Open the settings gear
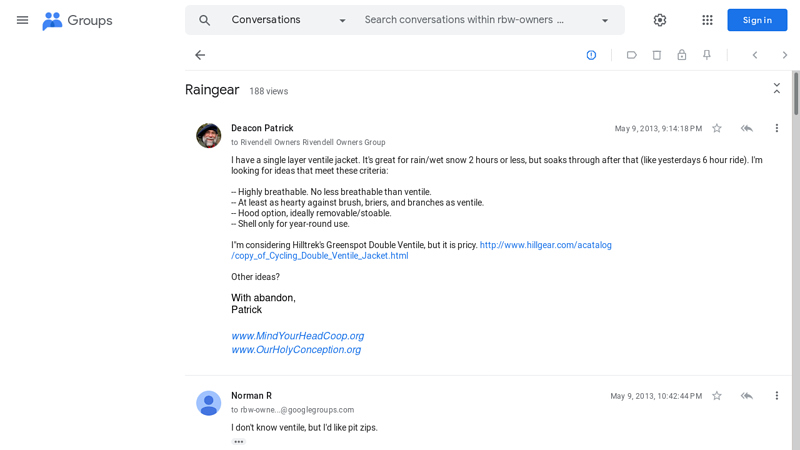 (x=660, y=20)
